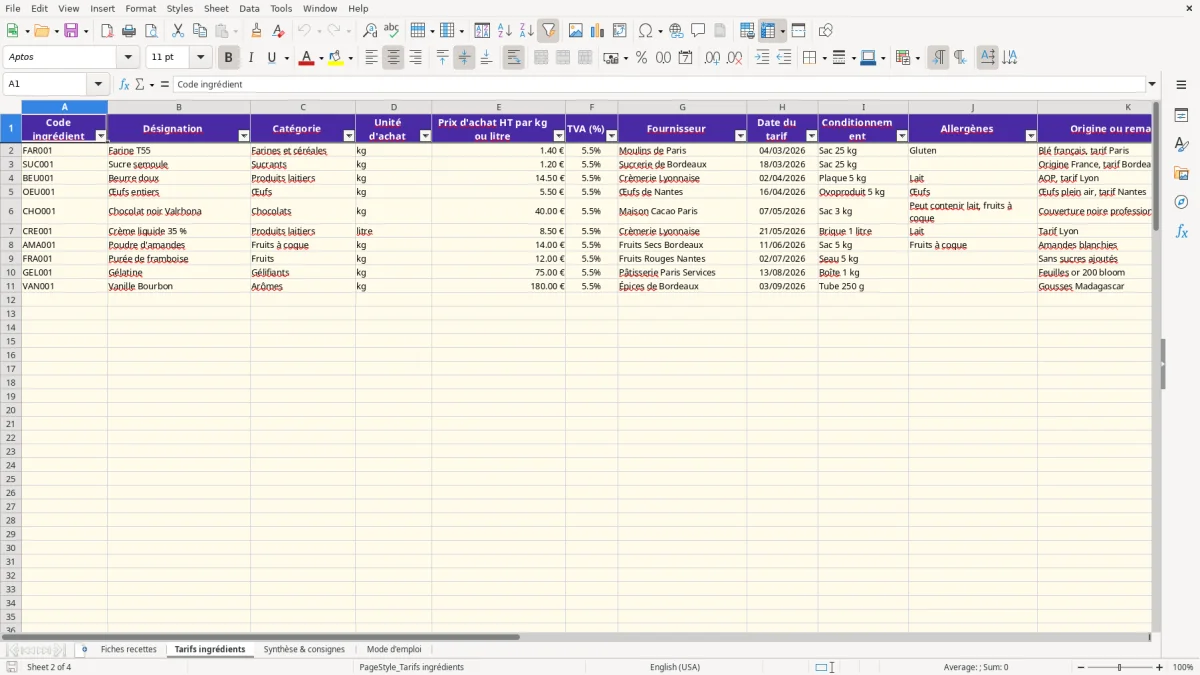Screen dimensions: 1200x675
Task: Switch to the Mode d'emploi sheet tab
Action: (x=394, y=650)
